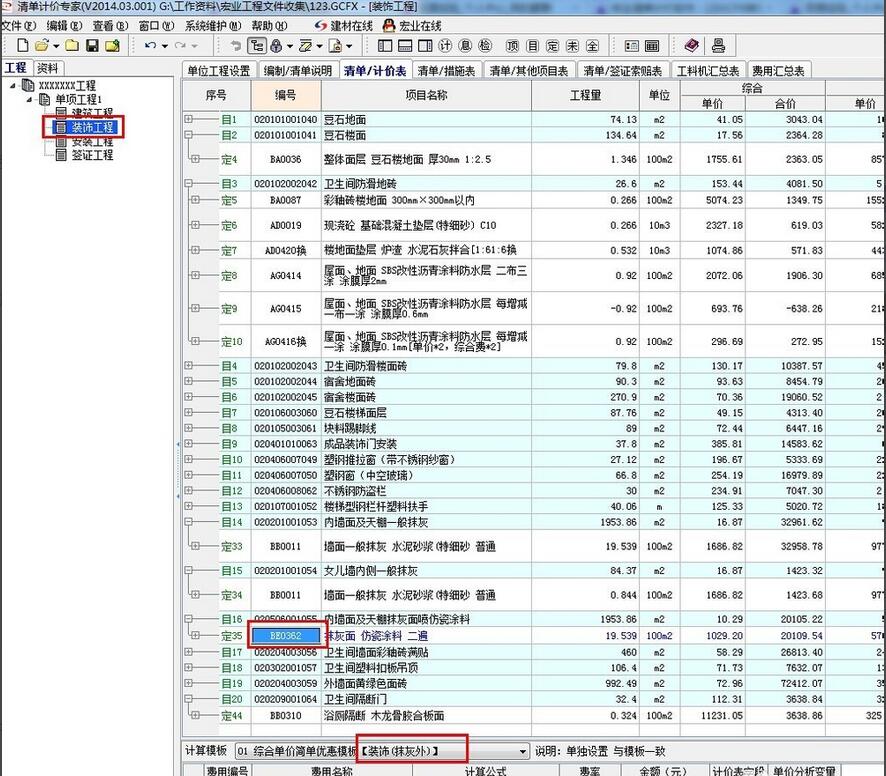Click the 项目名称 column header
This screenshot has width=886, height=776.
click(x=426, y=96)
